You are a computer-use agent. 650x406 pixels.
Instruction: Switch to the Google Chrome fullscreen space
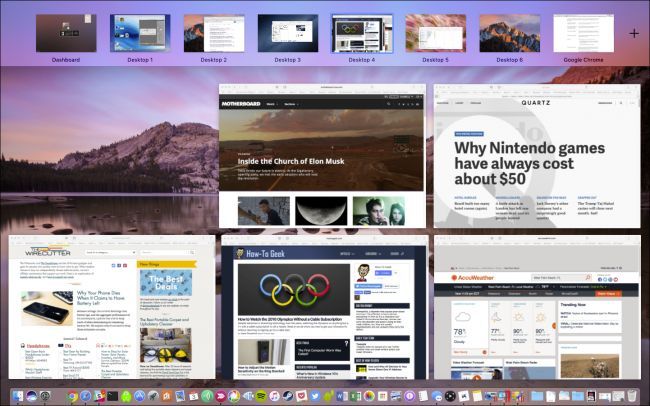(x=583, y=33)
